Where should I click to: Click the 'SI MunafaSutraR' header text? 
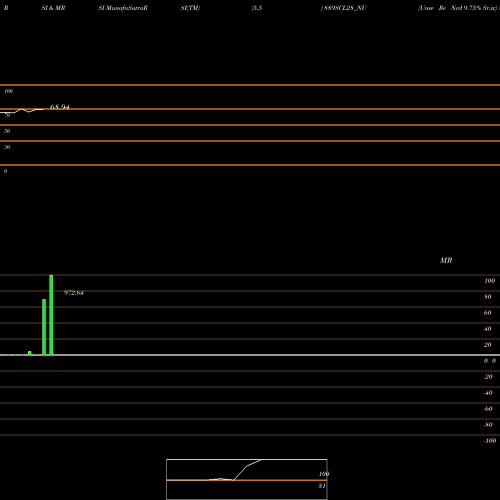(123, 8)
